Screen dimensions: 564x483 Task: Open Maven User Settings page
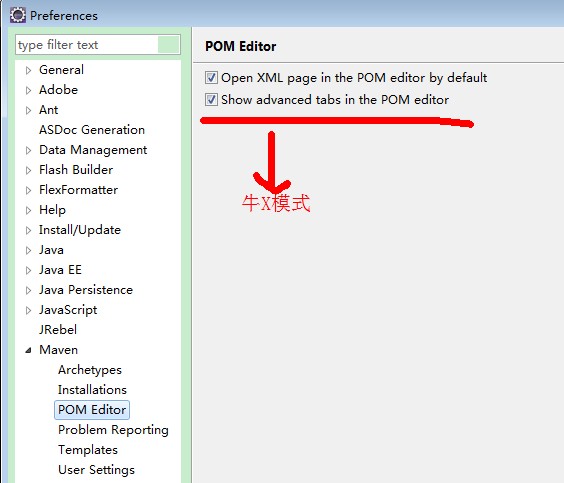click(96, 470)
